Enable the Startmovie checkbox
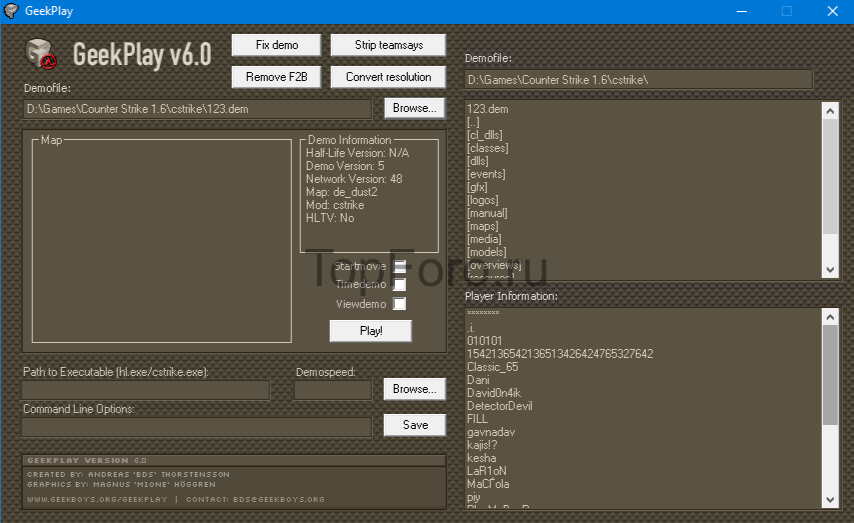This screenshot has height=523, width=854. pos(400,266)
